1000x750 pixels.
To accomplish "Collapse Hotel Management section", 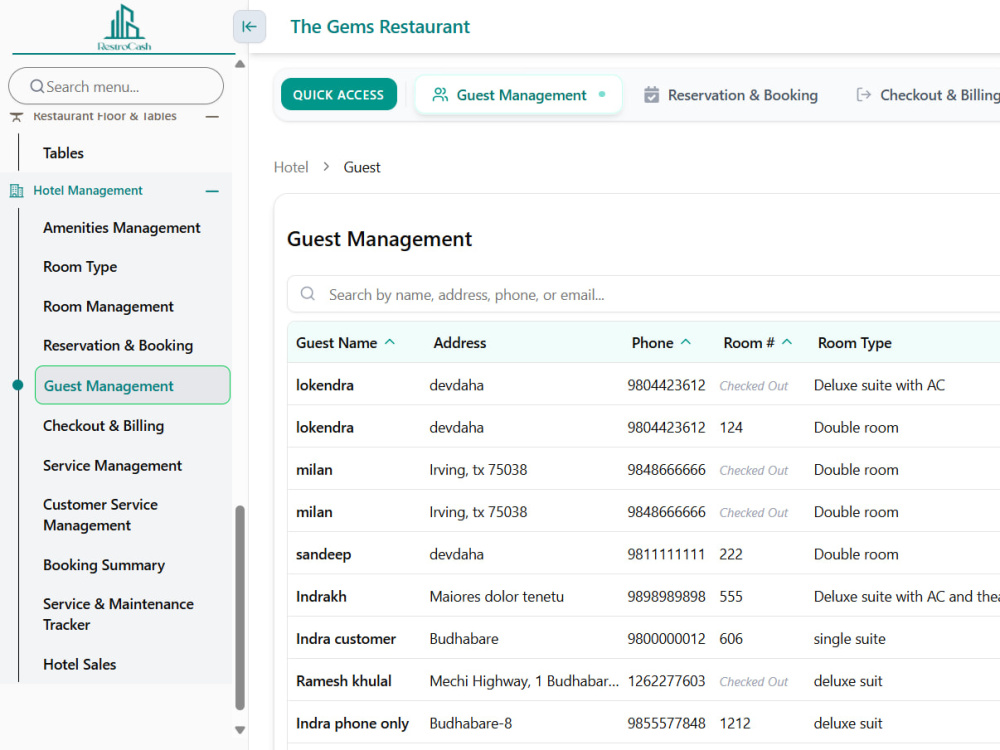I will click(x=212, y=191).
